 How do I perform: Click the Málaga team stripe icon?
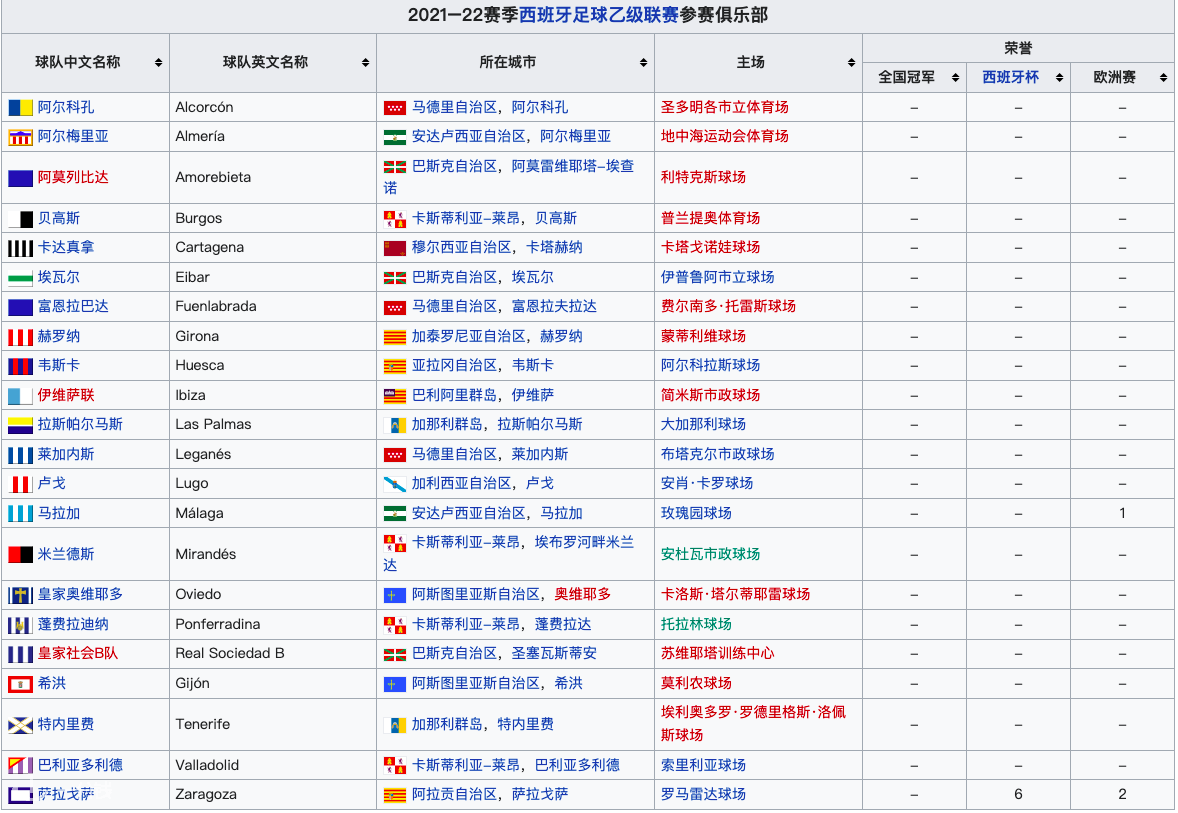coord(20,514)
